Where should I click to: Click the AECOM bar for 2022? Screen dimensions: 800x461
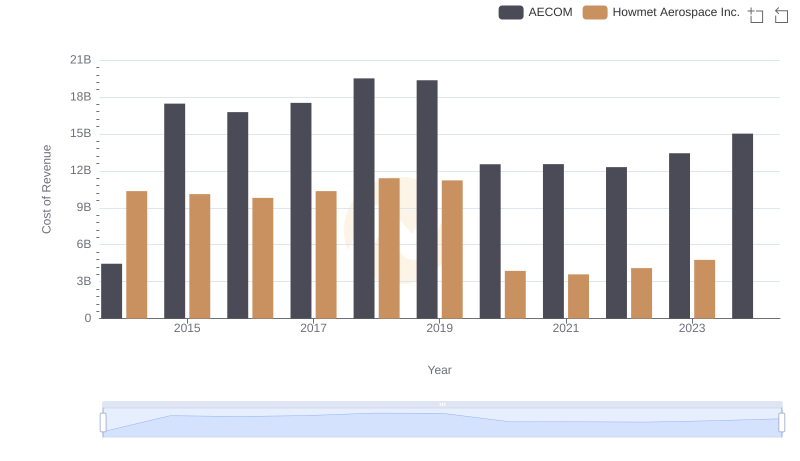616,243
